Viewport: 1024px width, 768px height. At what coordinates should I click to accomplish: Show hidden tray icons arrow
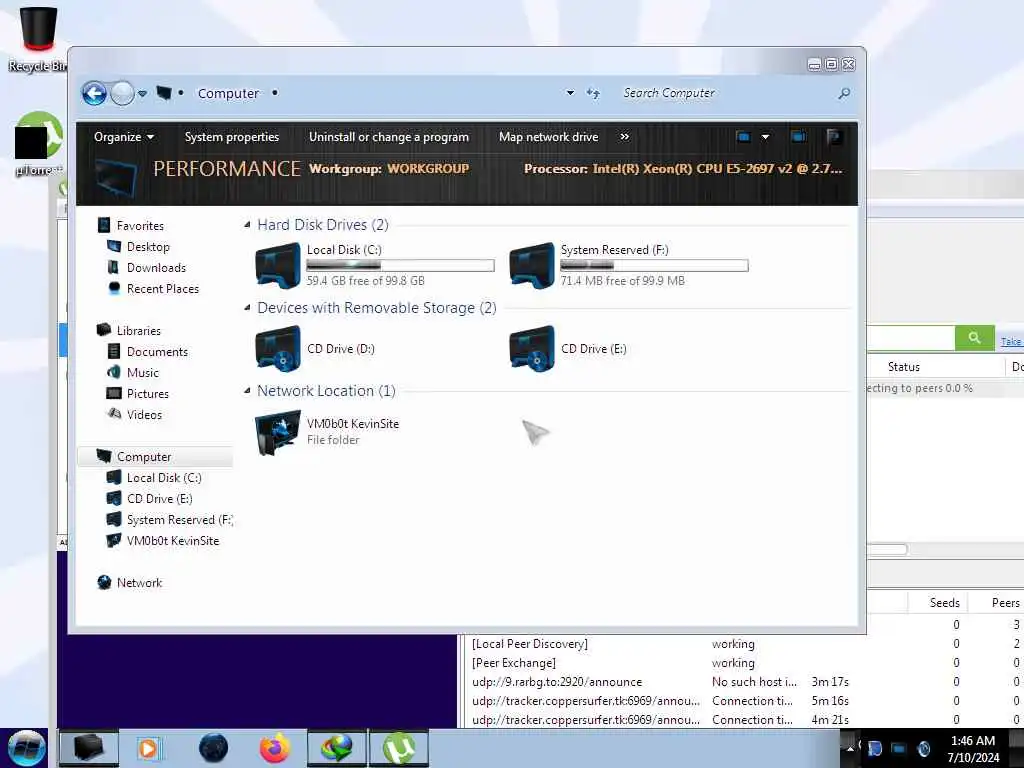(x=850, y=748)
